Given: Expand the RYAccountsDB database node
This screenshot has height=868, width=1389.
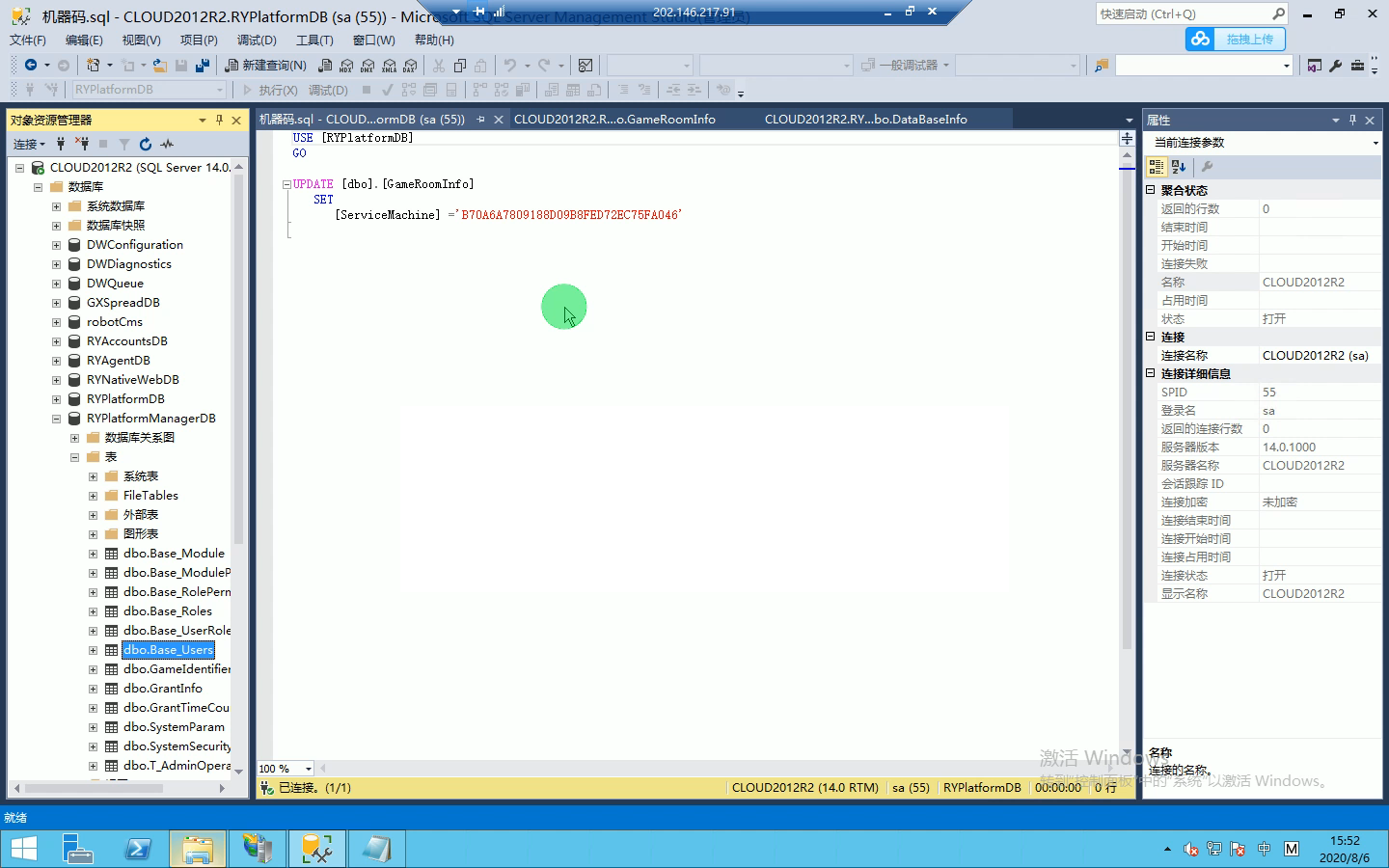Looking at the screenshot, I should coord(56,341).
